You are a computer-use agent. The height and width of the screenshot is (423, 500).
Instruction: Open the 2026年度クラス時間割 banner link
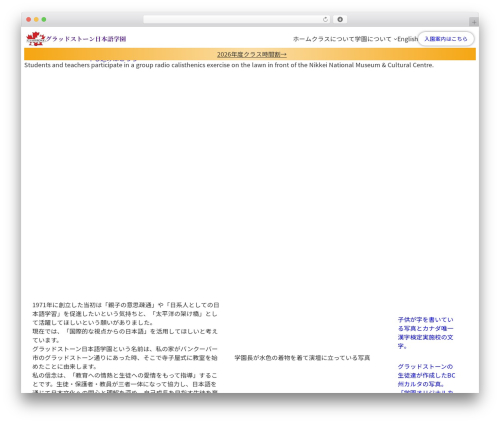tap(252, 54)
